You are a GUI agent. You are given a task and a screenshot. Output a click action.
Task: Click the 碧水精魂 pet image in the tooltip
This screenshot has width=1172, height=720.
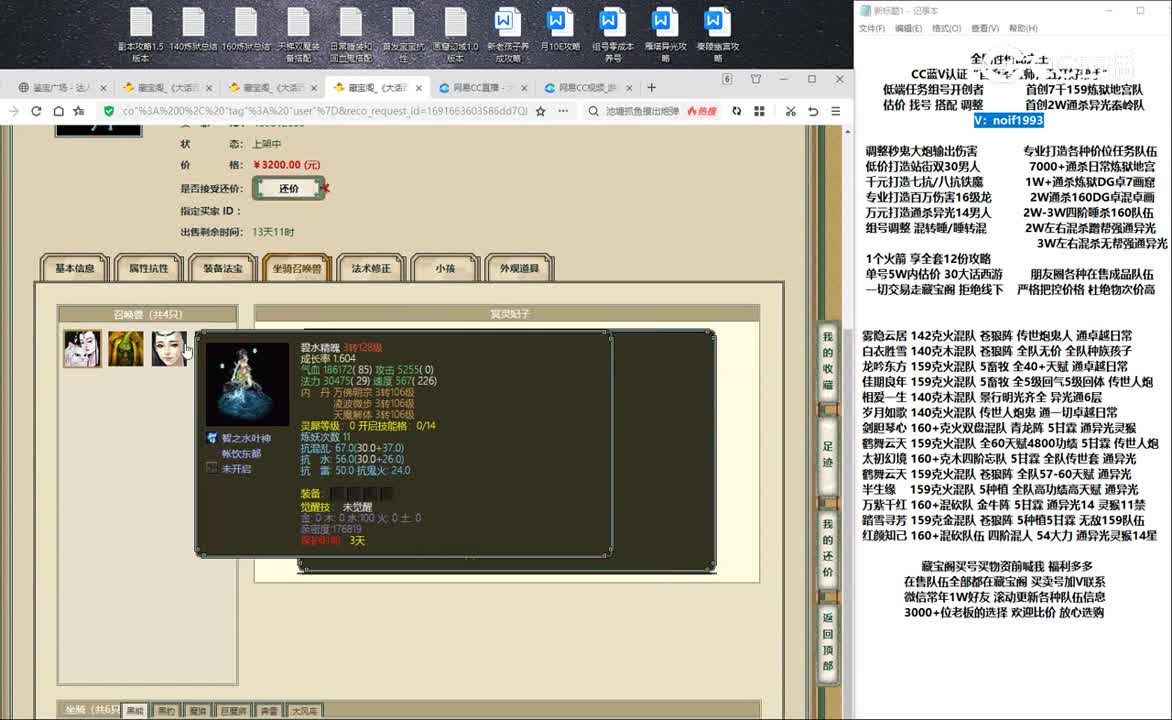pos(247,384)
